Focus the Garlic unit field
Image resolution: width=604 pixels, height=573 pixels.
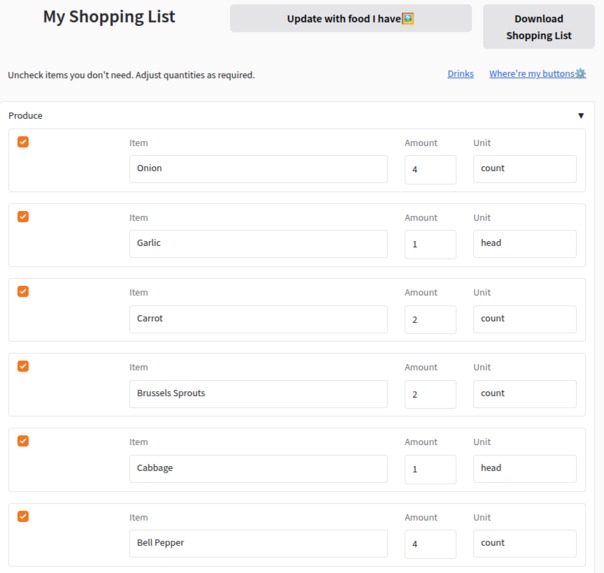(x=525, y=243)
